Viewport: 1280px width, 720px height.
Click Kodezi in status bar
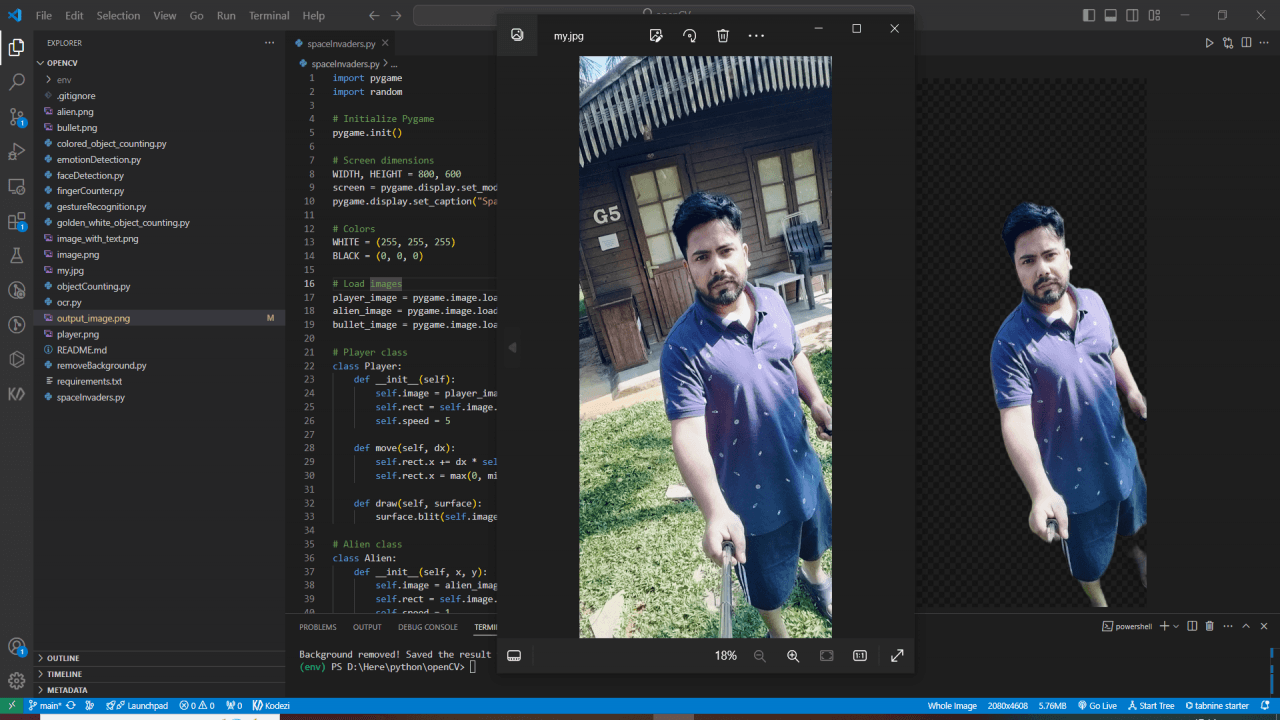tap(271, 706)
